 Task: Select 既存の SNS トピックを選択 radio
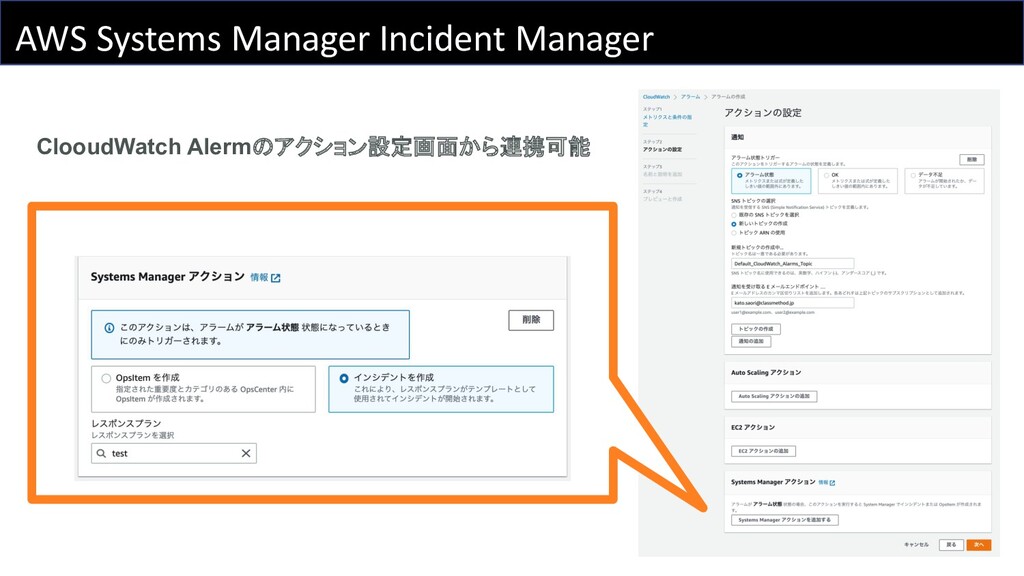[x=733, y=215]
